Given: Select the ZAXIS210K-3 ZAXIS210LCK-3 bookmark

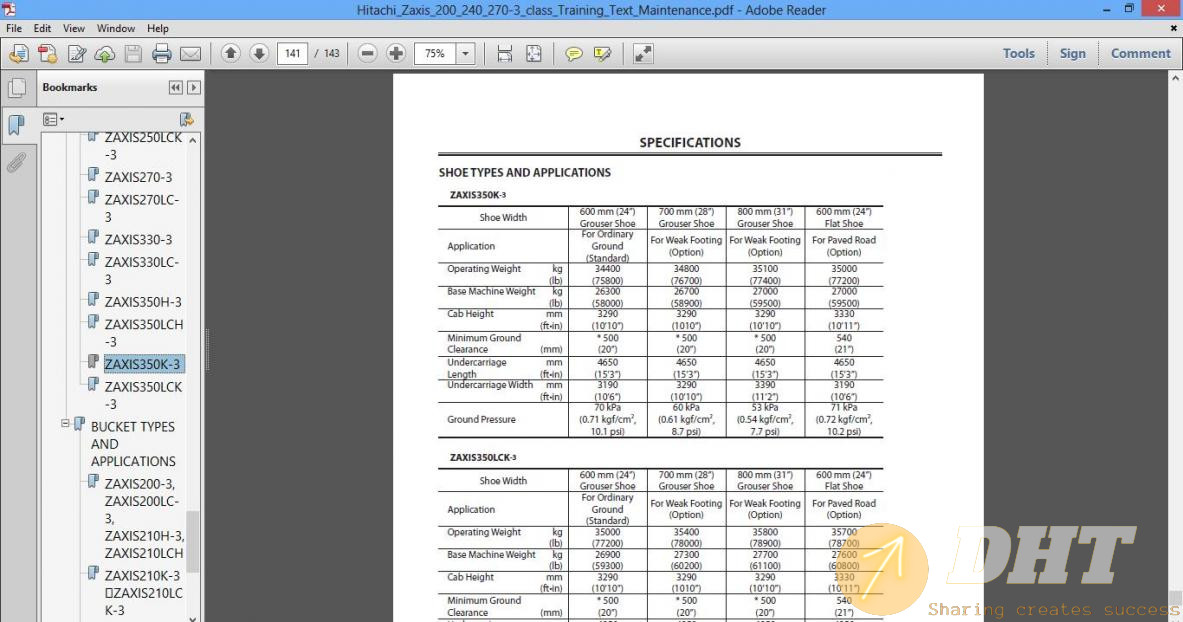Looking at the screenshot, I should [143, 593].
